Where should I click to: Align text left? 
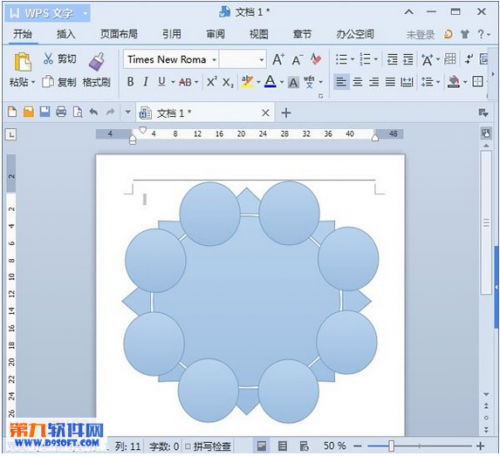pyautogui.click(x=341, y=82)
